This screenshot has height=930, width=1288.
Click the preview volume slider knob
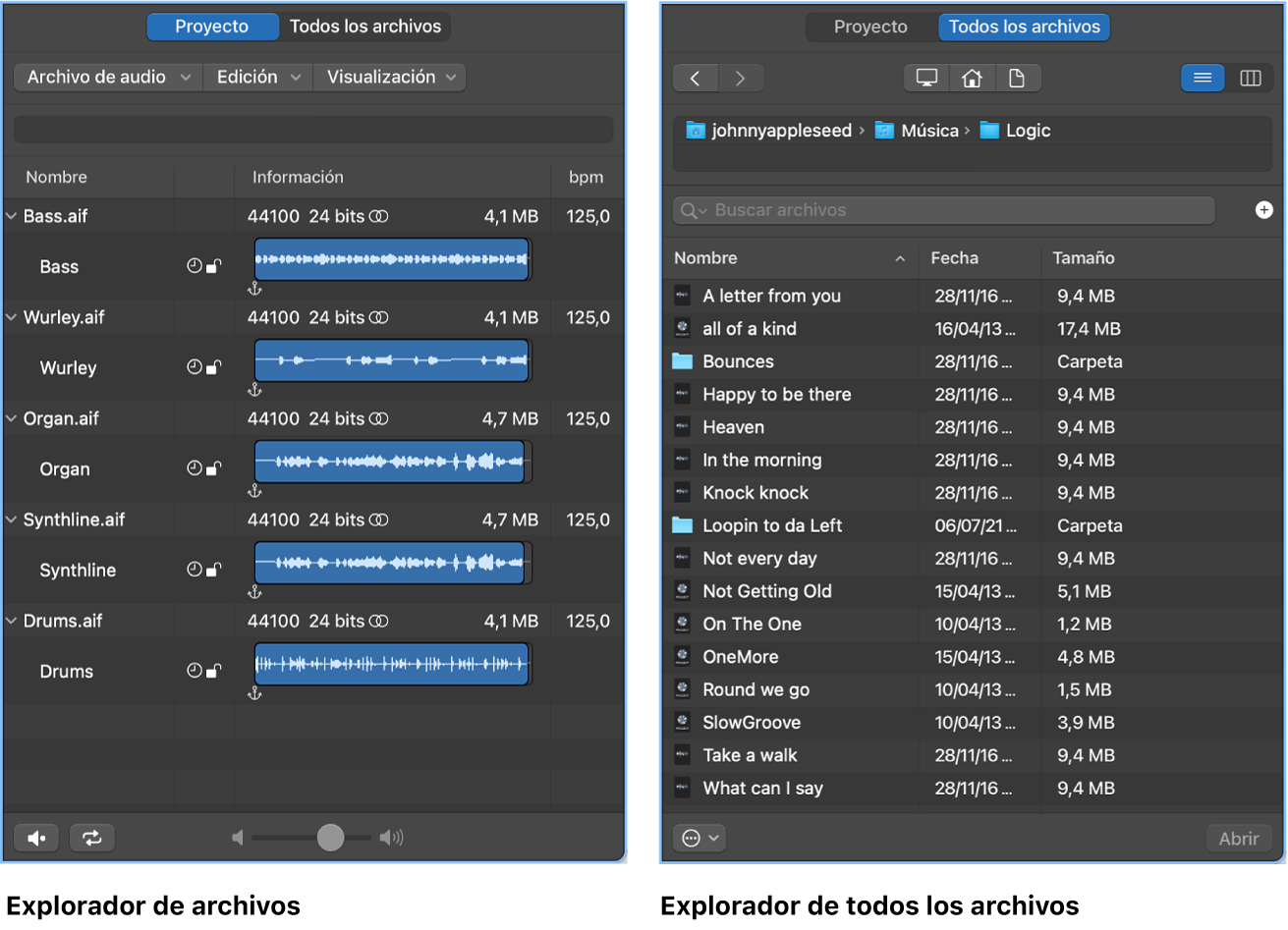point(330,838)
